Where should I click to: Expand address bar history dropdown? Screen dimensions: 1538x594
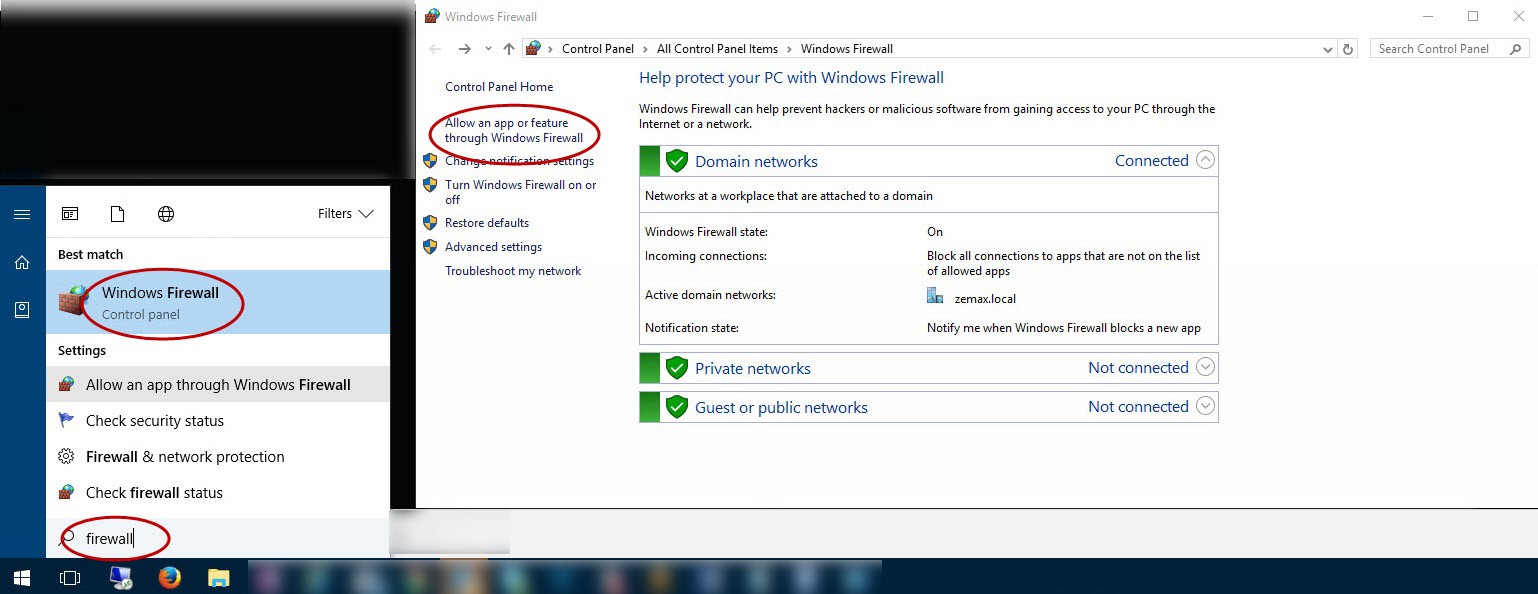coord(1328,49)
